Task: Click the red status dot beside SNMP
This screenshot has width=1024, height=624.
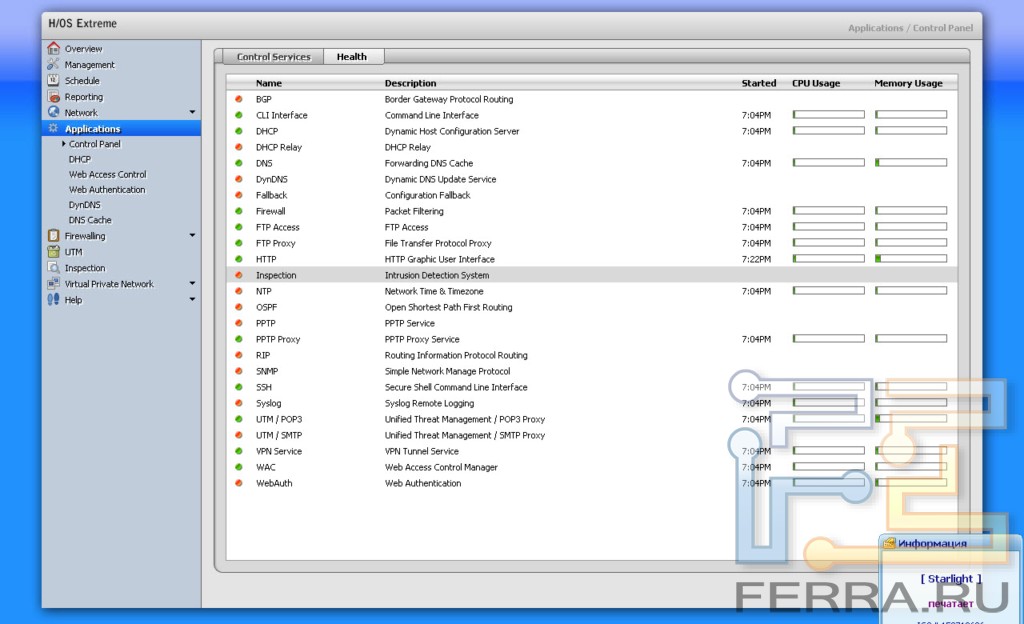Action: (239, 371)
